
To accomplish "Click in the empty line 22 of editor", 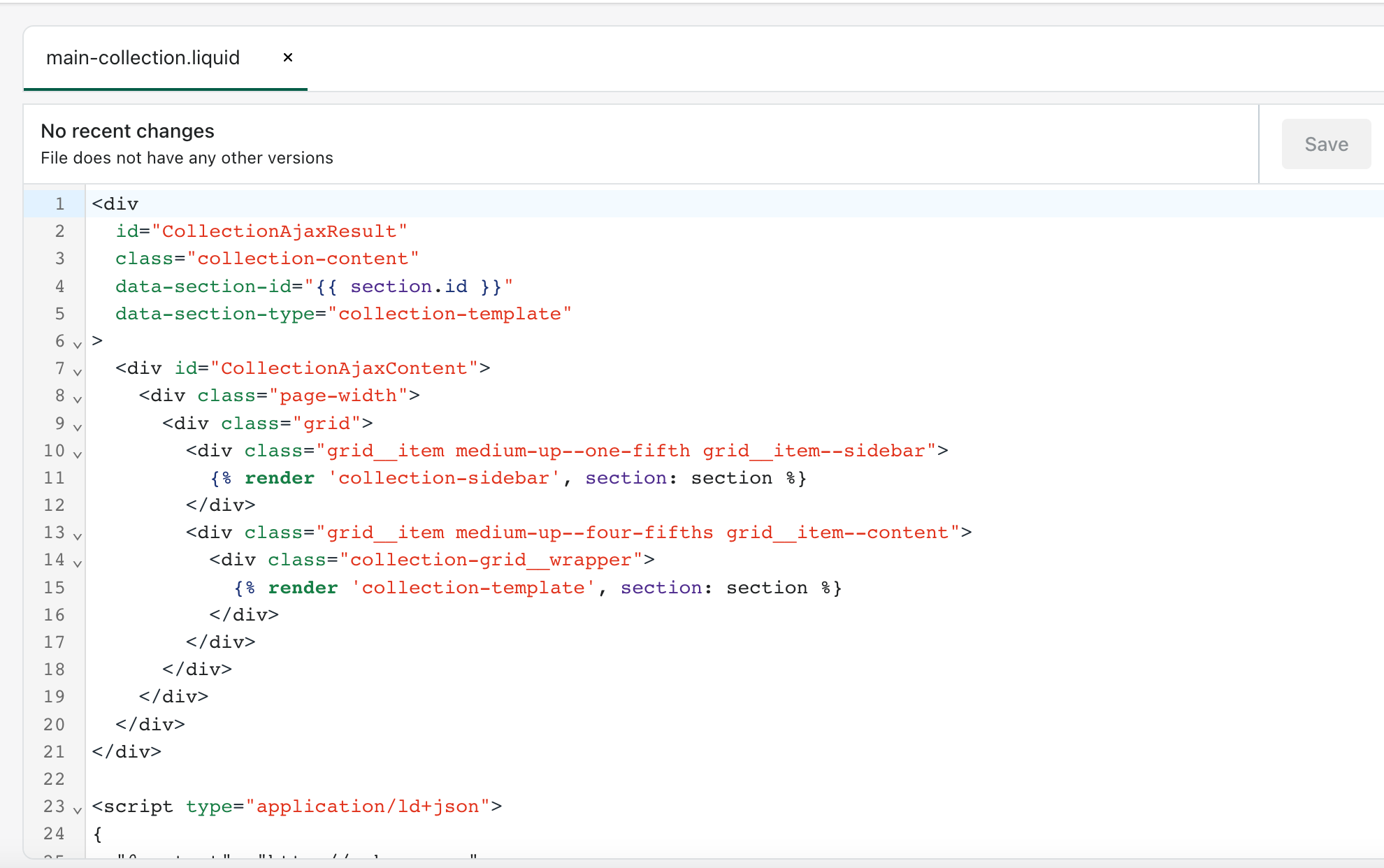I will click(419, 779).
